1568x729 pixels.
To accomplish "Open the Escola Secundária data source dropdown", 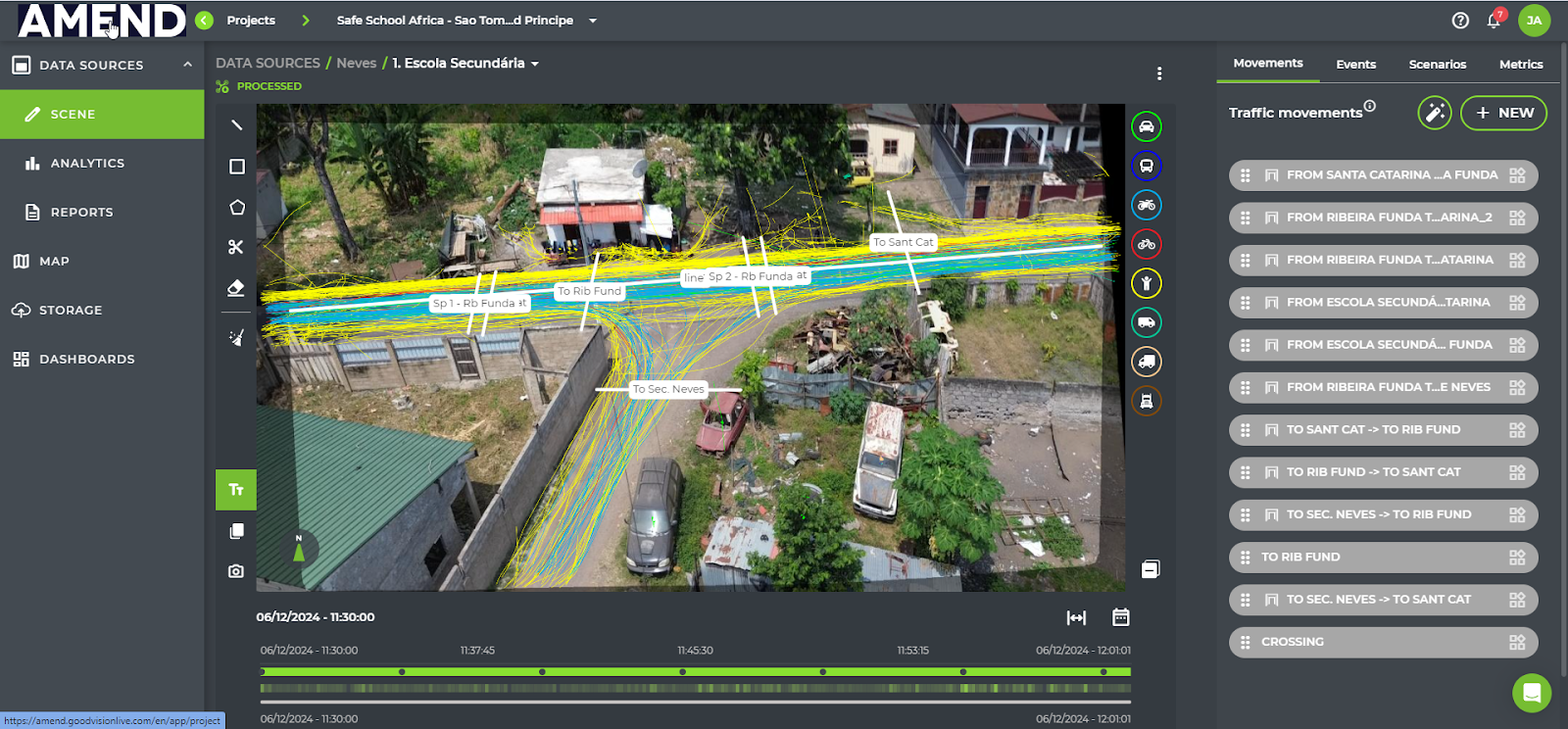I will tap(465, 63).
